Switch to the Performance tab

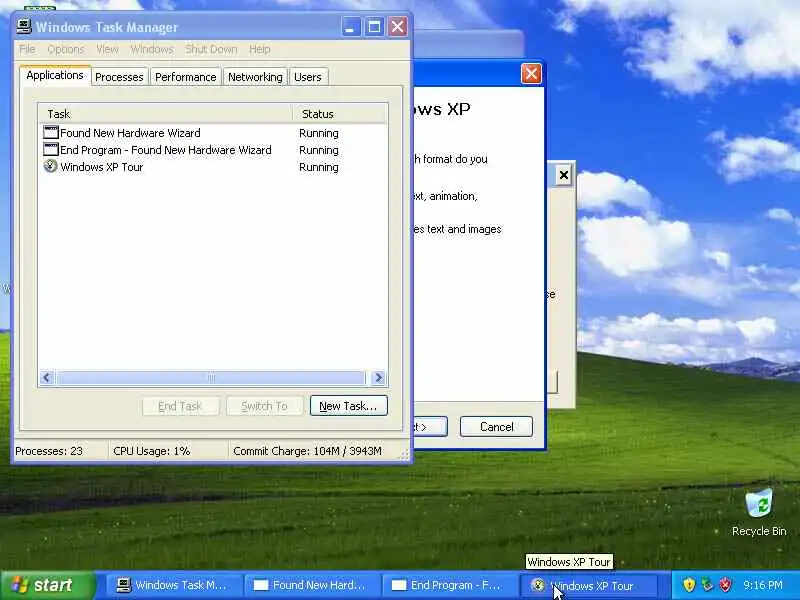click(186, 77)
